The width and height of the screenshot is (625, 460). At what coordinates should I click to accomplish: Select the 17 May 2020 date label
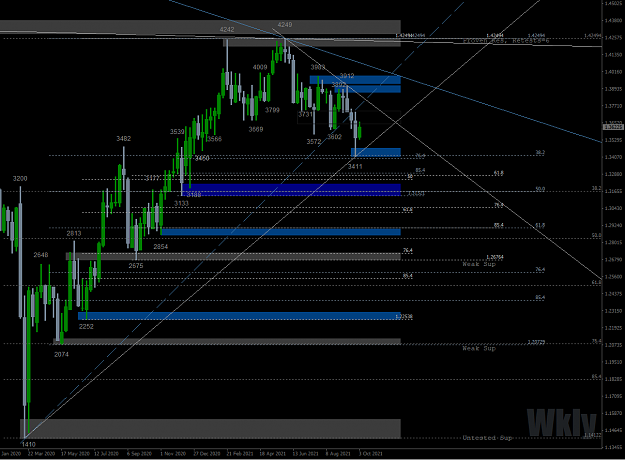click(75, 454)
